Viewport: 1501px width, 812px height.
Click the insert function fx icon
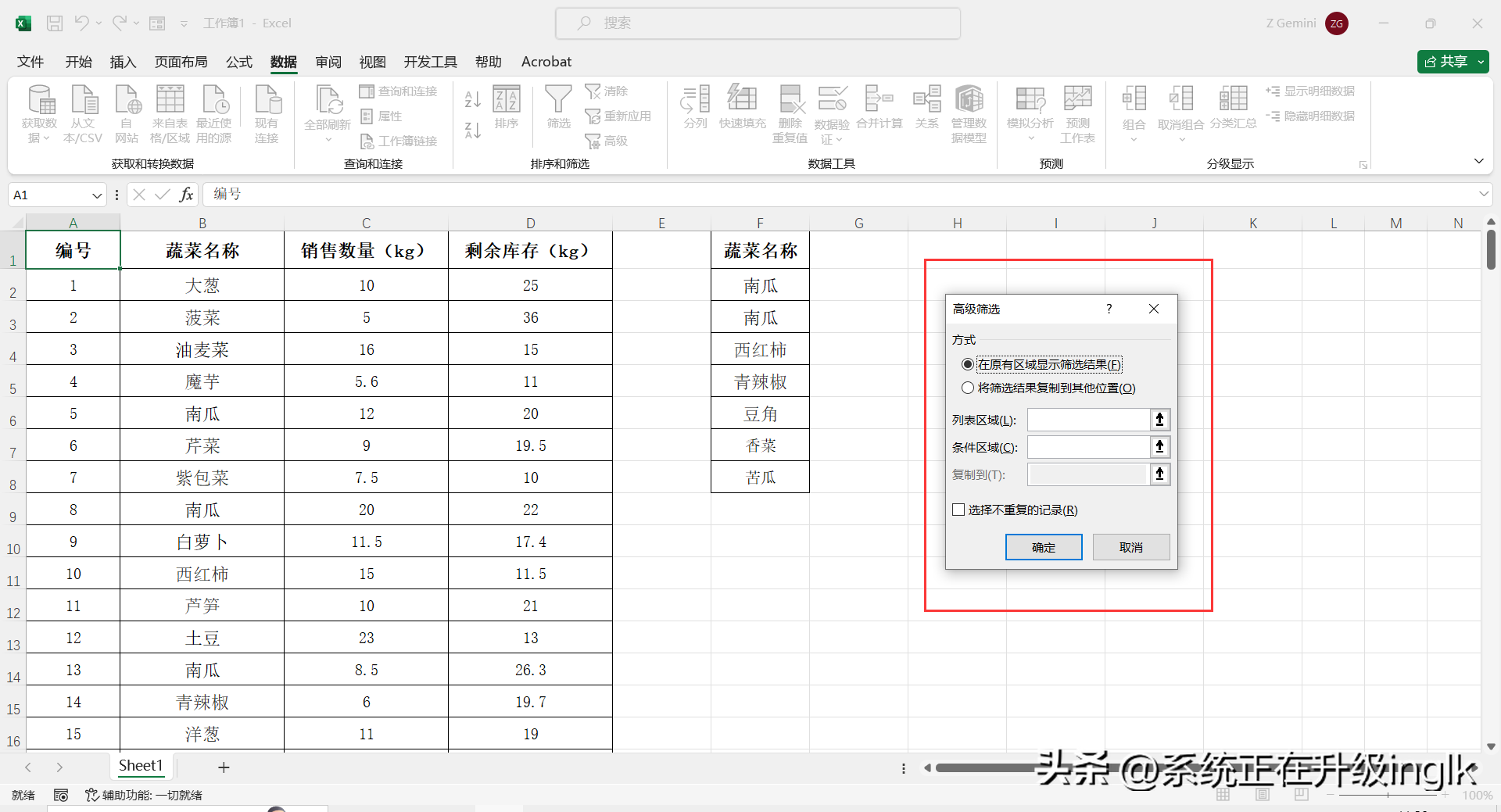point(186,195)
